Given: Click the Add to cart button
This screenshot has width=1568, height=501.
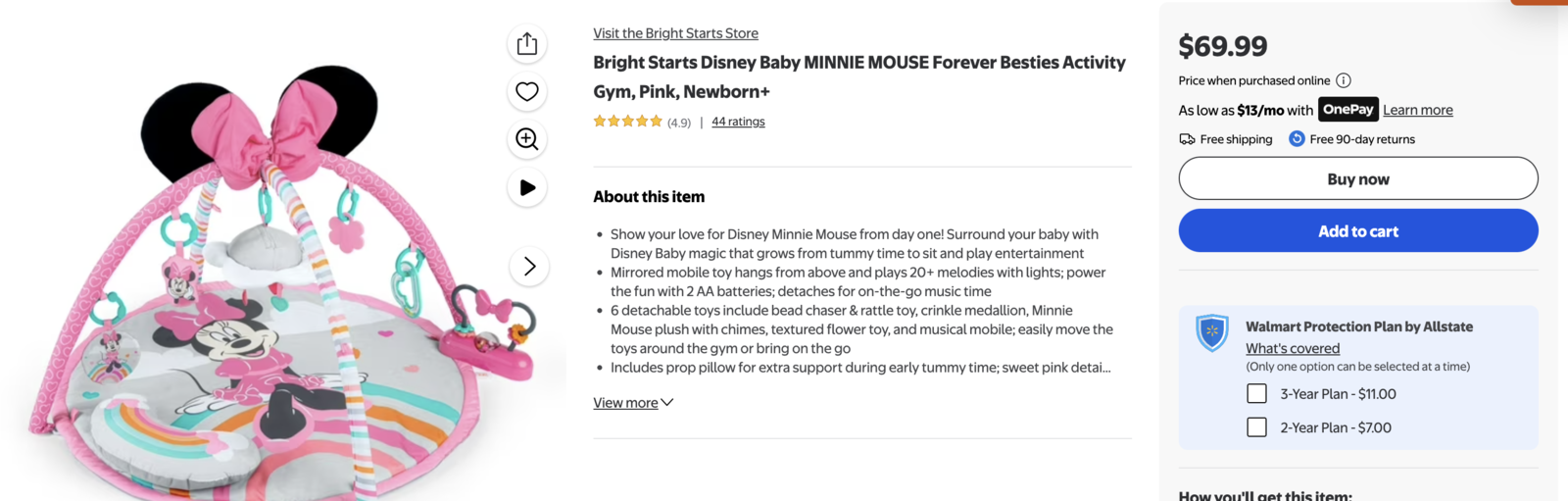Looking at the screenshot, I should click(1357, 231).
